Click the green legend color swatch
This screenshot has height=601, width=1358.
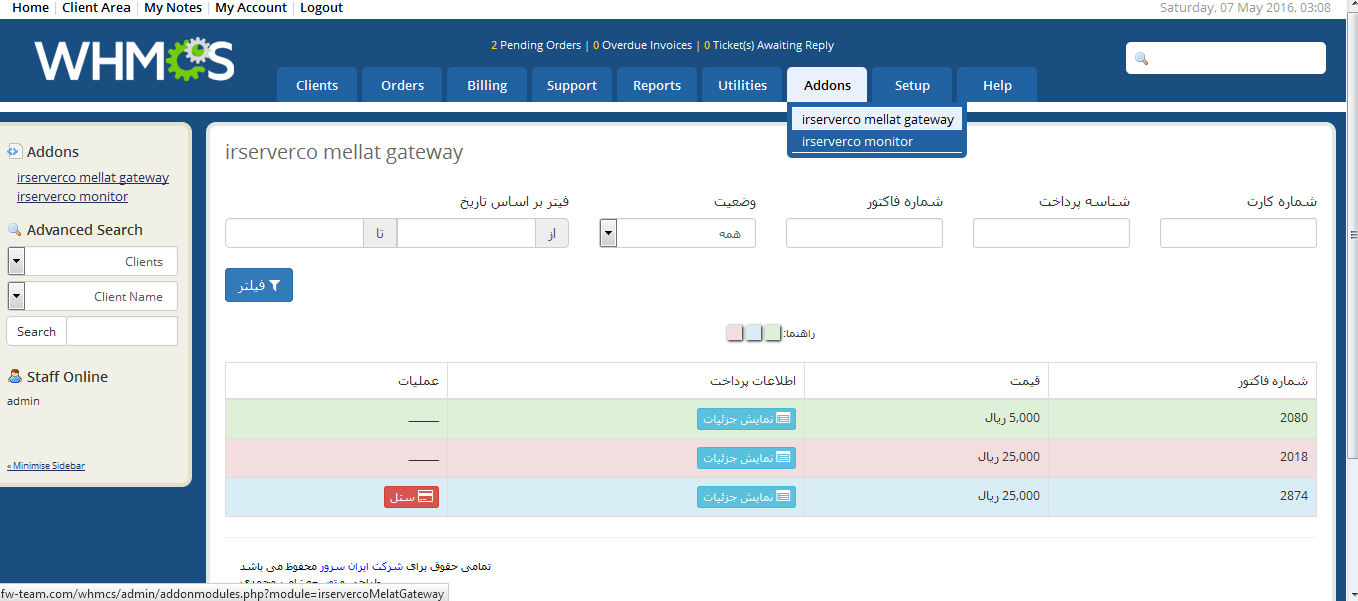point(773,333)
